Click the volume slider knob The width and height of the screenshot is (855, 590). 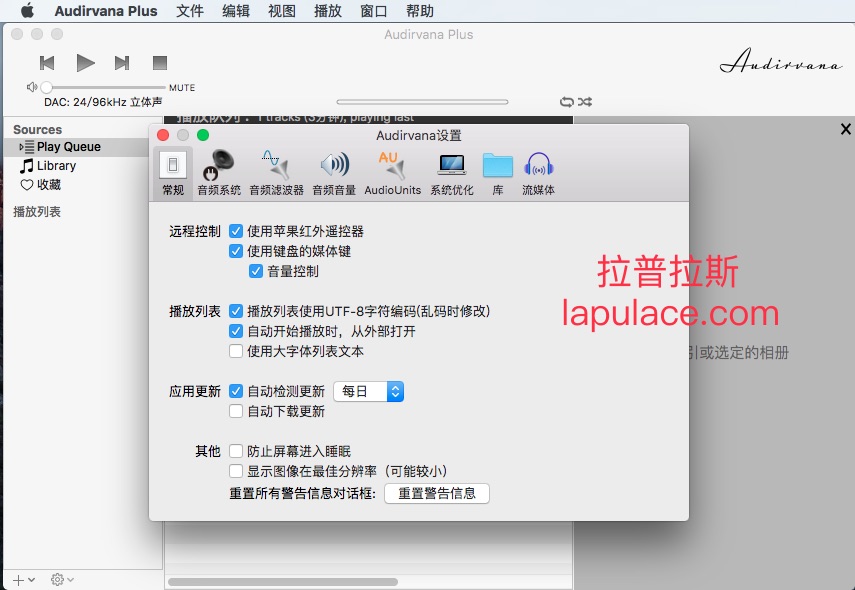coord(46,88)
